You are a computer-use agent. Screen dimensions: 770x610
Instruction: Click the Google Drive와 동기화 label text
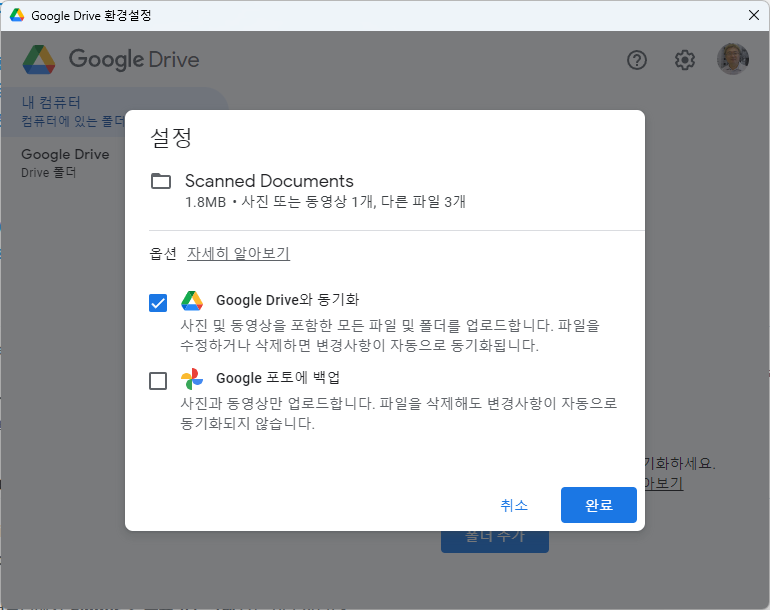tap(287, 300)
